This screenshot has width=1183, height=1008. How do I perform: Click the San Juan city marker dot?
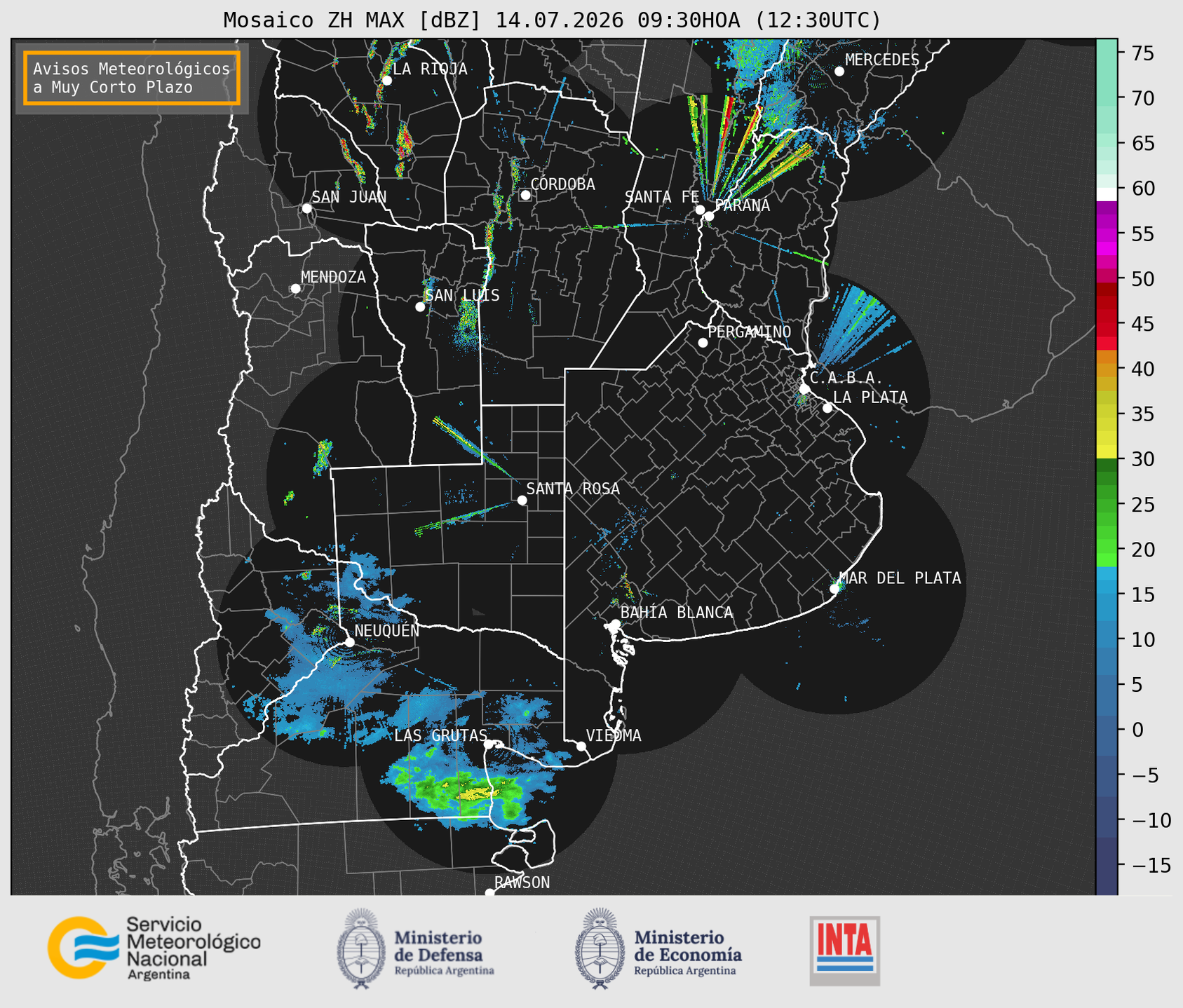[306, 208]
